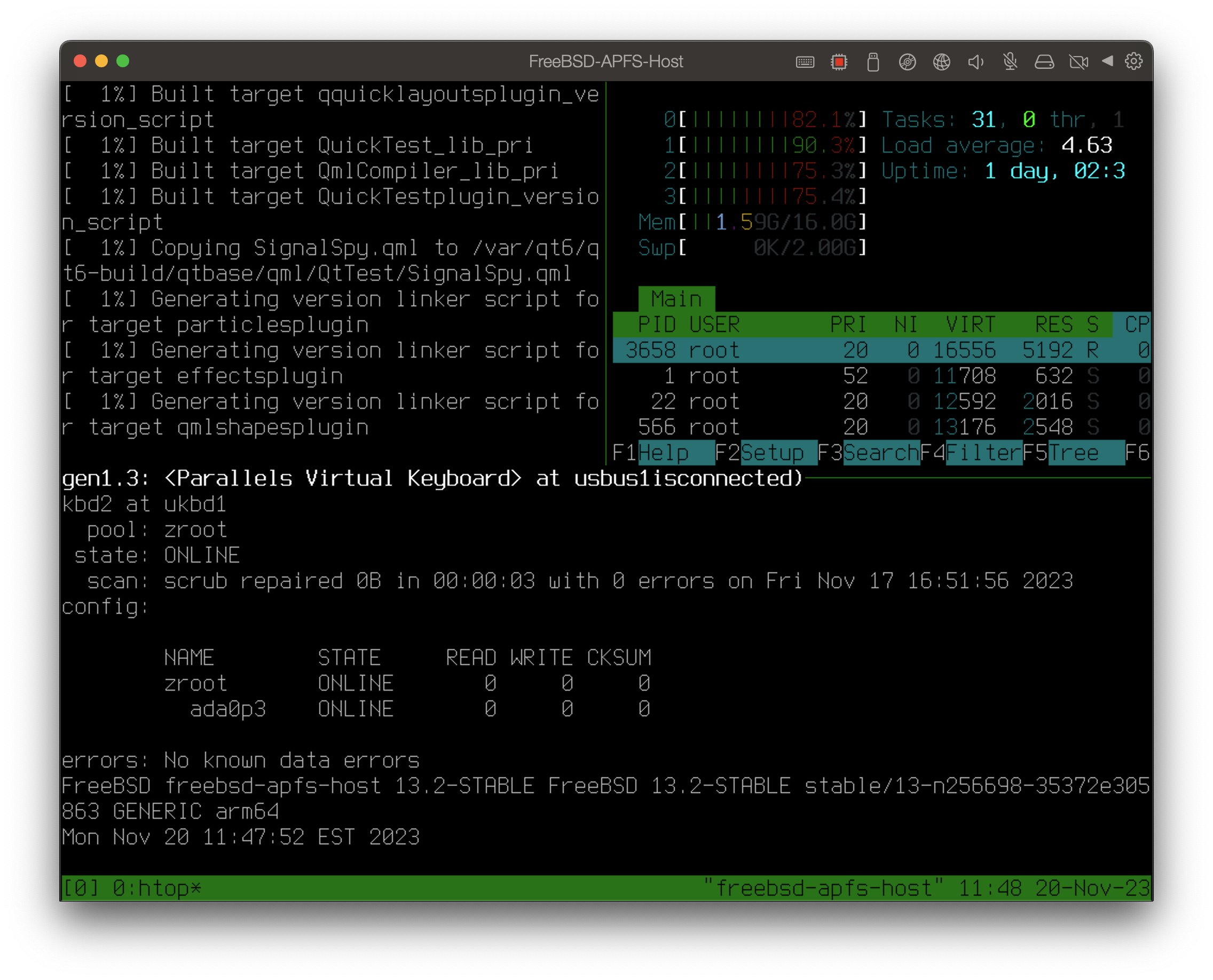Click the red CPU activity icon
The height and width of the screenshot is (980, 1213).
point(840,62)
